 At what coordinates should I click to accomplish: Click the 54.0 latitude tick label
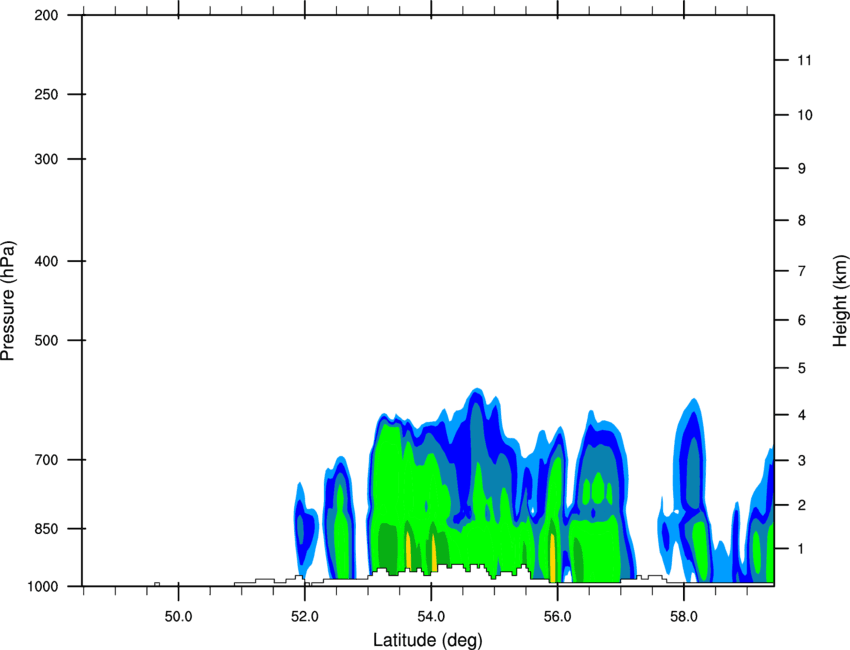[x=431, y=616]
